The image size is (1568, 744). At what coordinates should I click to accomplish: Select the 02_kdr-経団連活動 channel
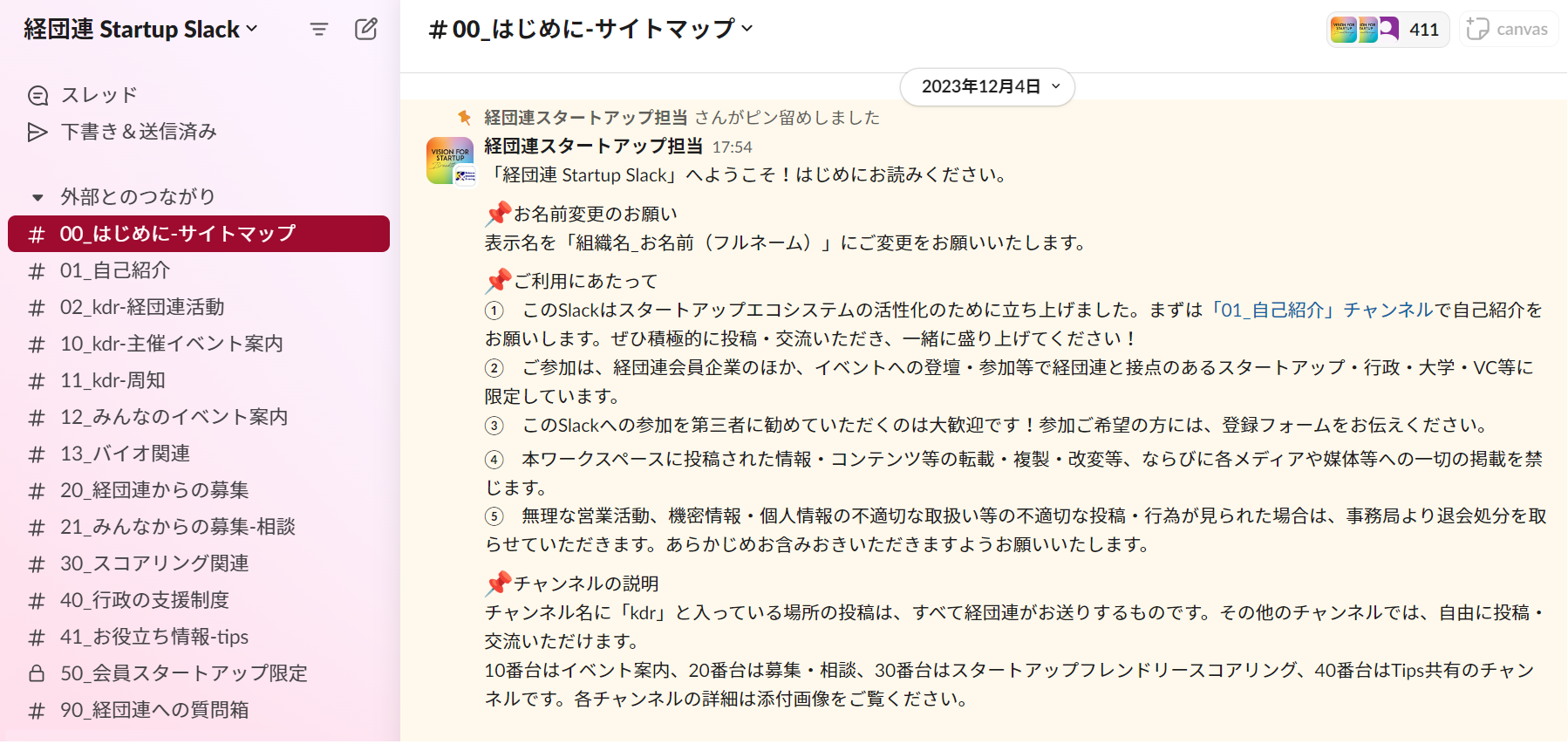coord(199,307)
